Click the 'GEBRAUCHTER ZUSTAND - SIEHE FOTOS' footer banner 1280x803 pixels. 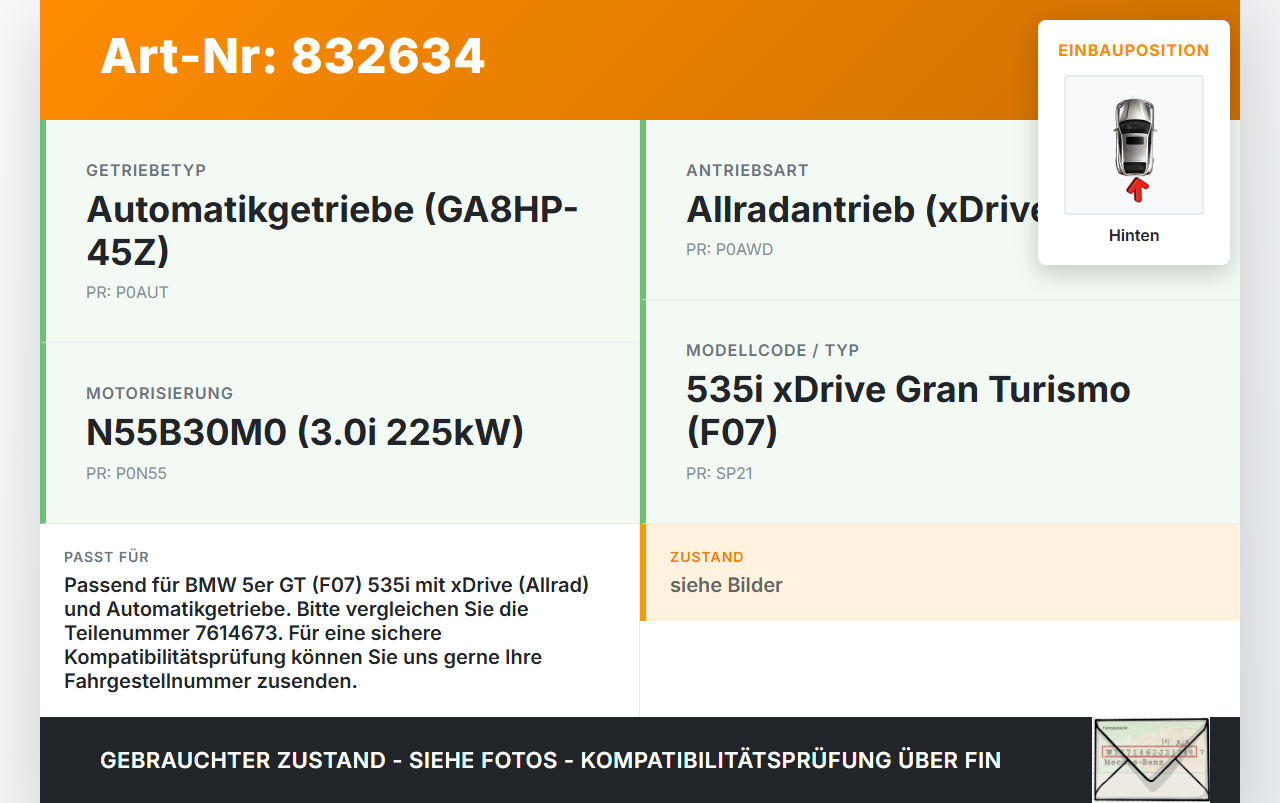click(550, 760)
